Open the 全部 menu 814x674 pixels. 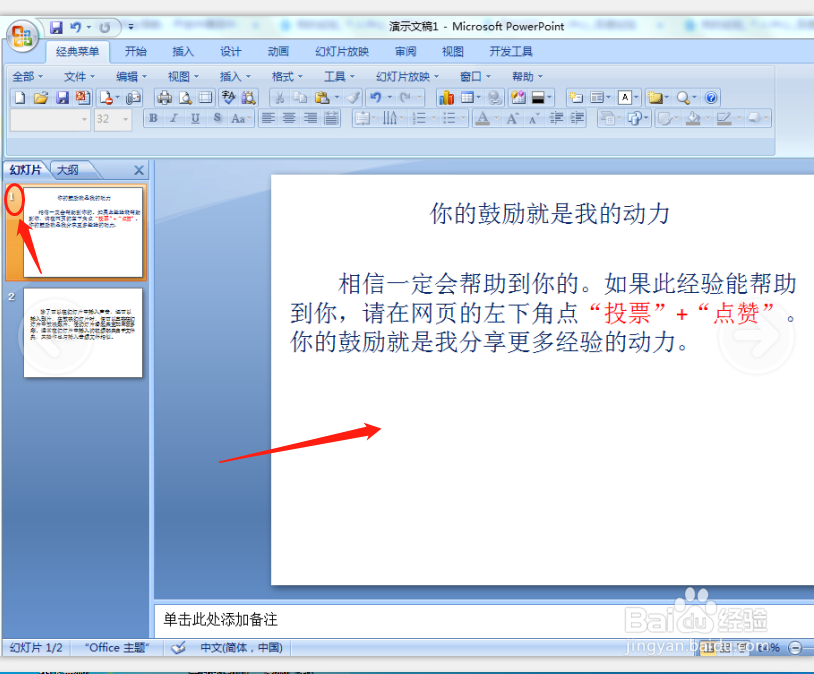(x=27, y=77)
